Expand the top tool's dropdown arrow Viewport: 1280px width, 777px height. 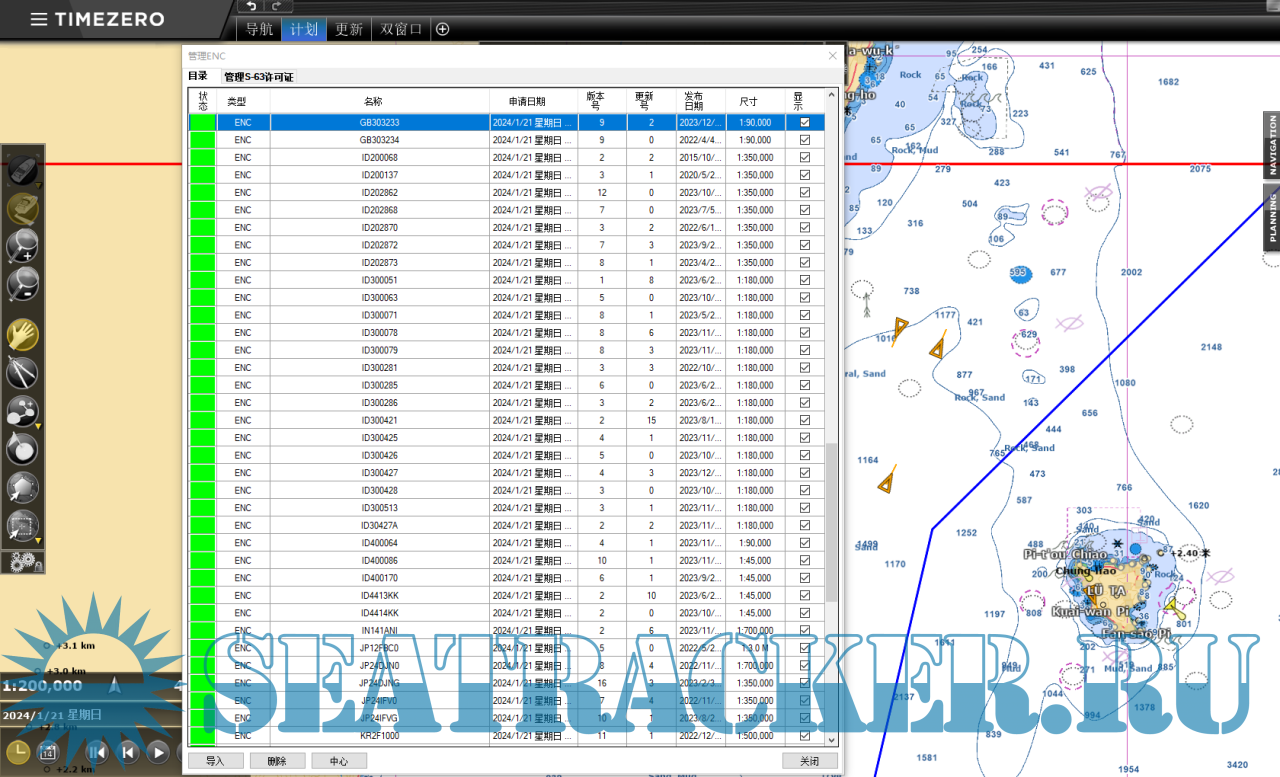(x=38, y=184)
